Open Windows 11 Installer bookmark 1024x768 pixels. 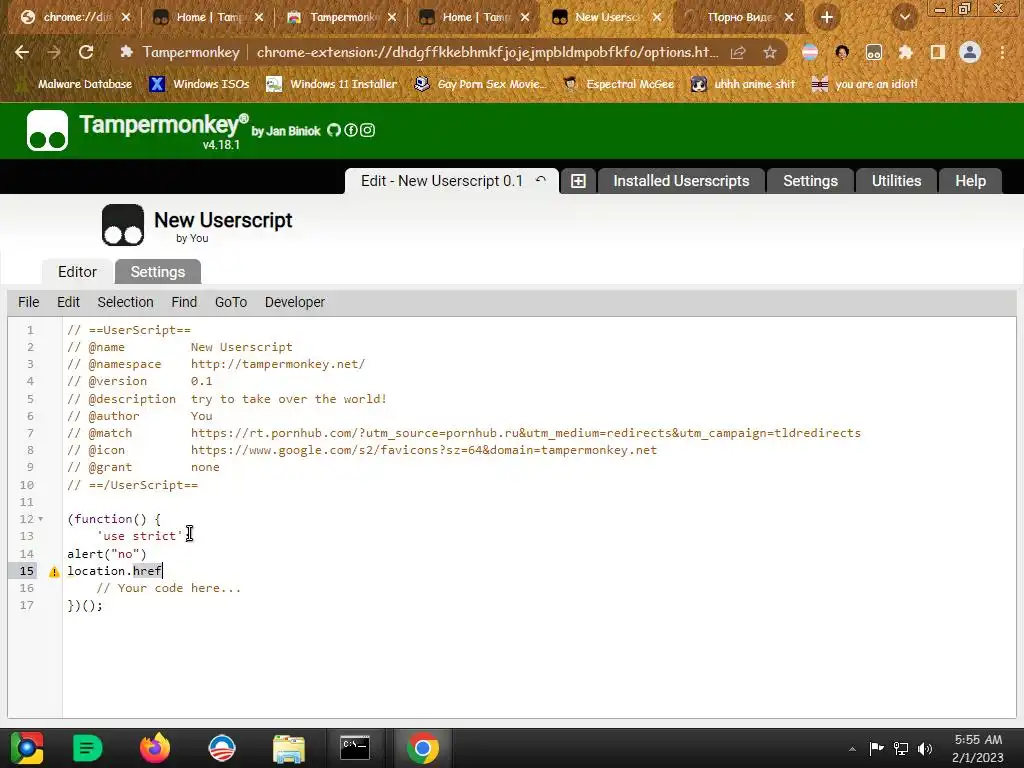[x=332, y=84]
